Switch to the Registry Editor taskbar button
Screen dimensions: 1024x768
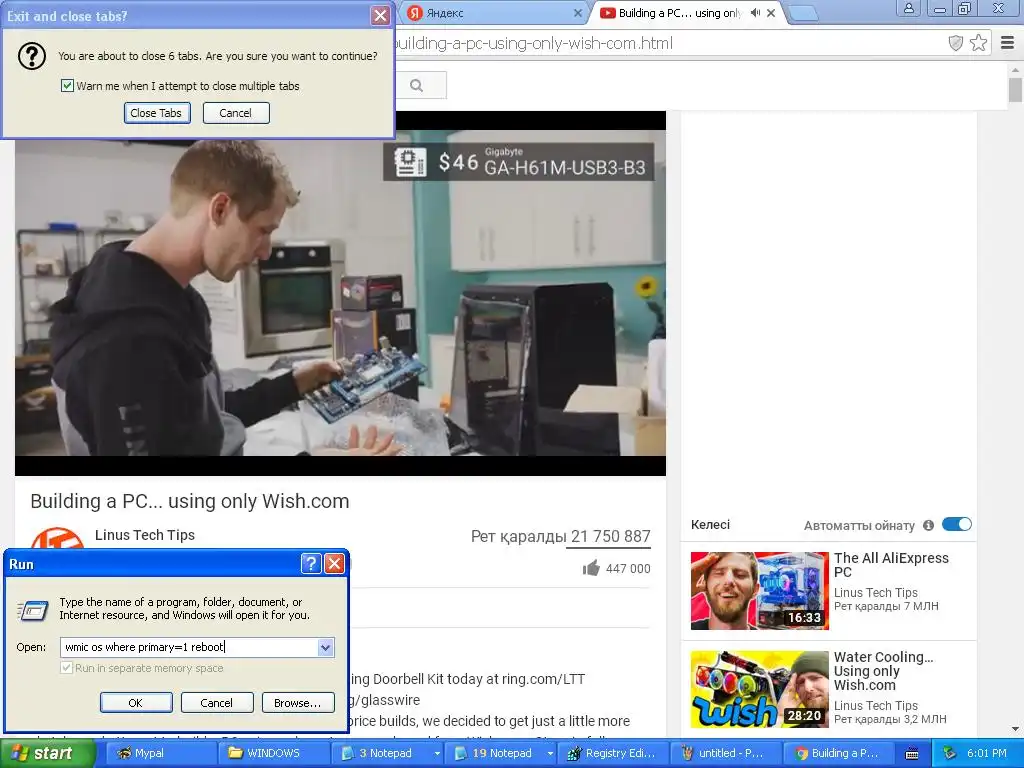click(x=615, y=754)
